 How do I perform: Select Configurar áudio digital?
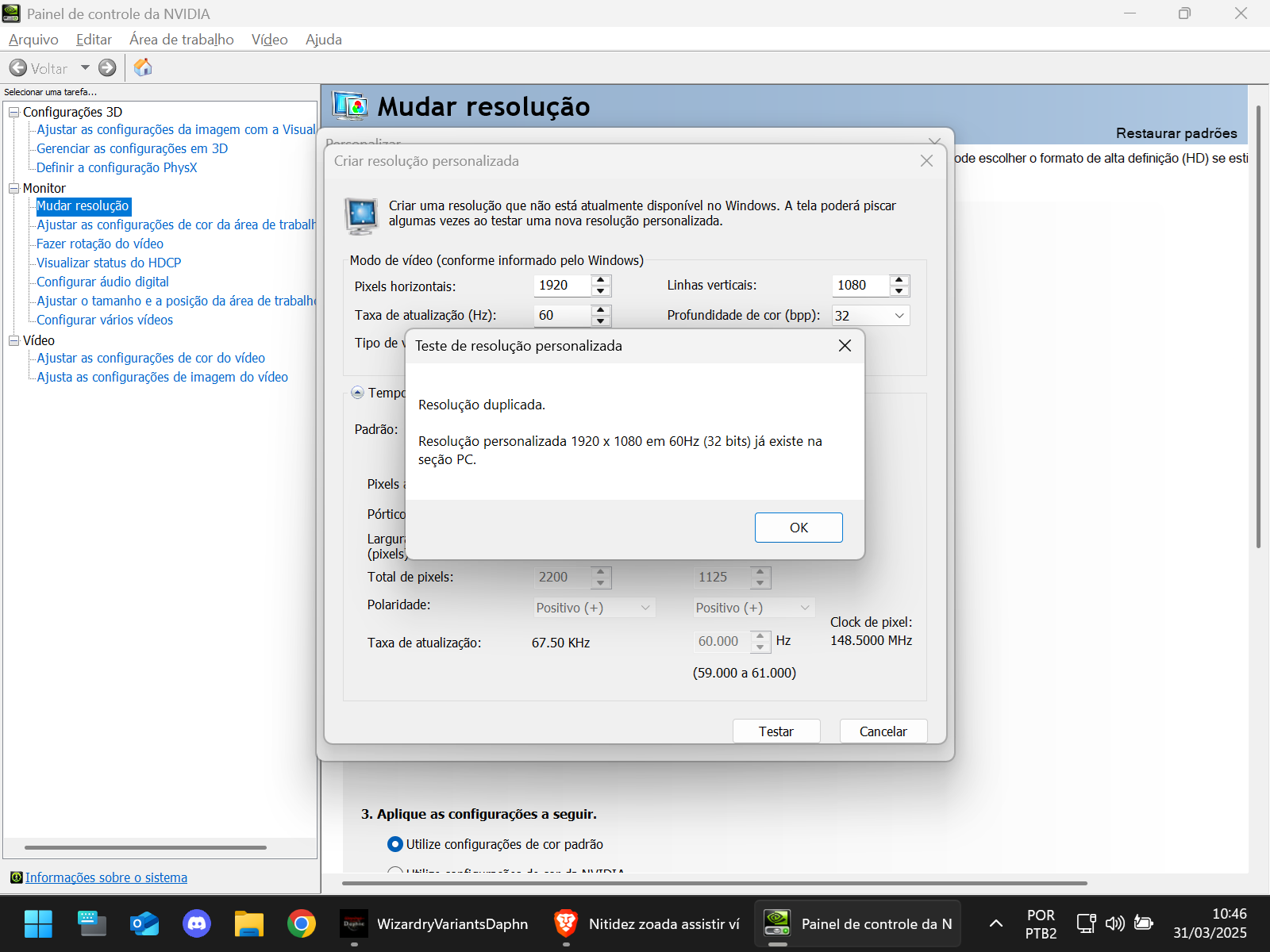pos(102,282)
